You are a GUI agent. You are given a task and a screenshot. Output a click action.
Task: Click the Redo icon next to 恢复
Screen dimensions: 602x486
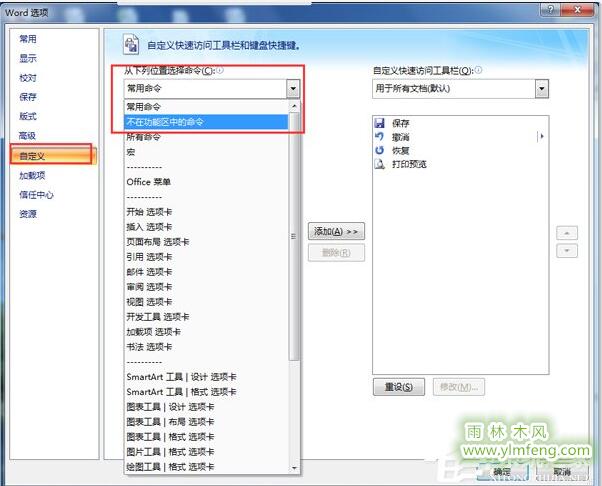pos(379,150)
